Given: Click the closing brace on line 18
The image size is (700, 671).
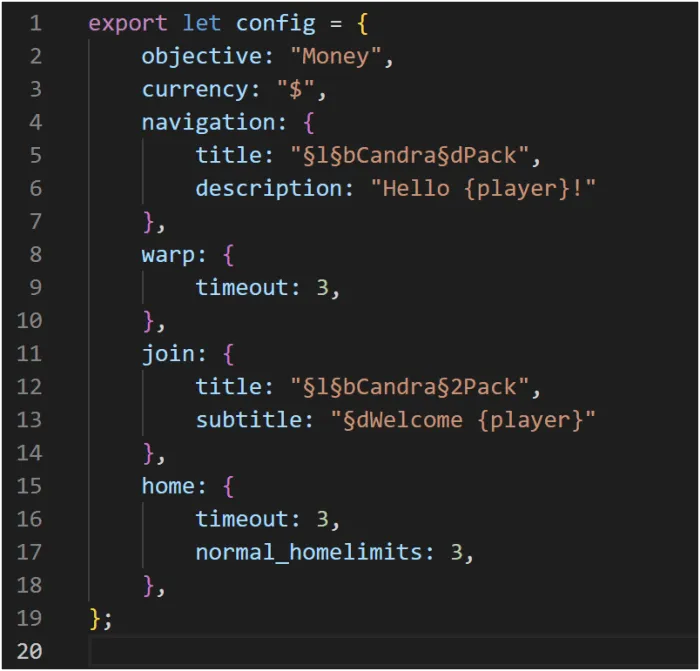Looking at the screenshot, I should pos(149,586).
